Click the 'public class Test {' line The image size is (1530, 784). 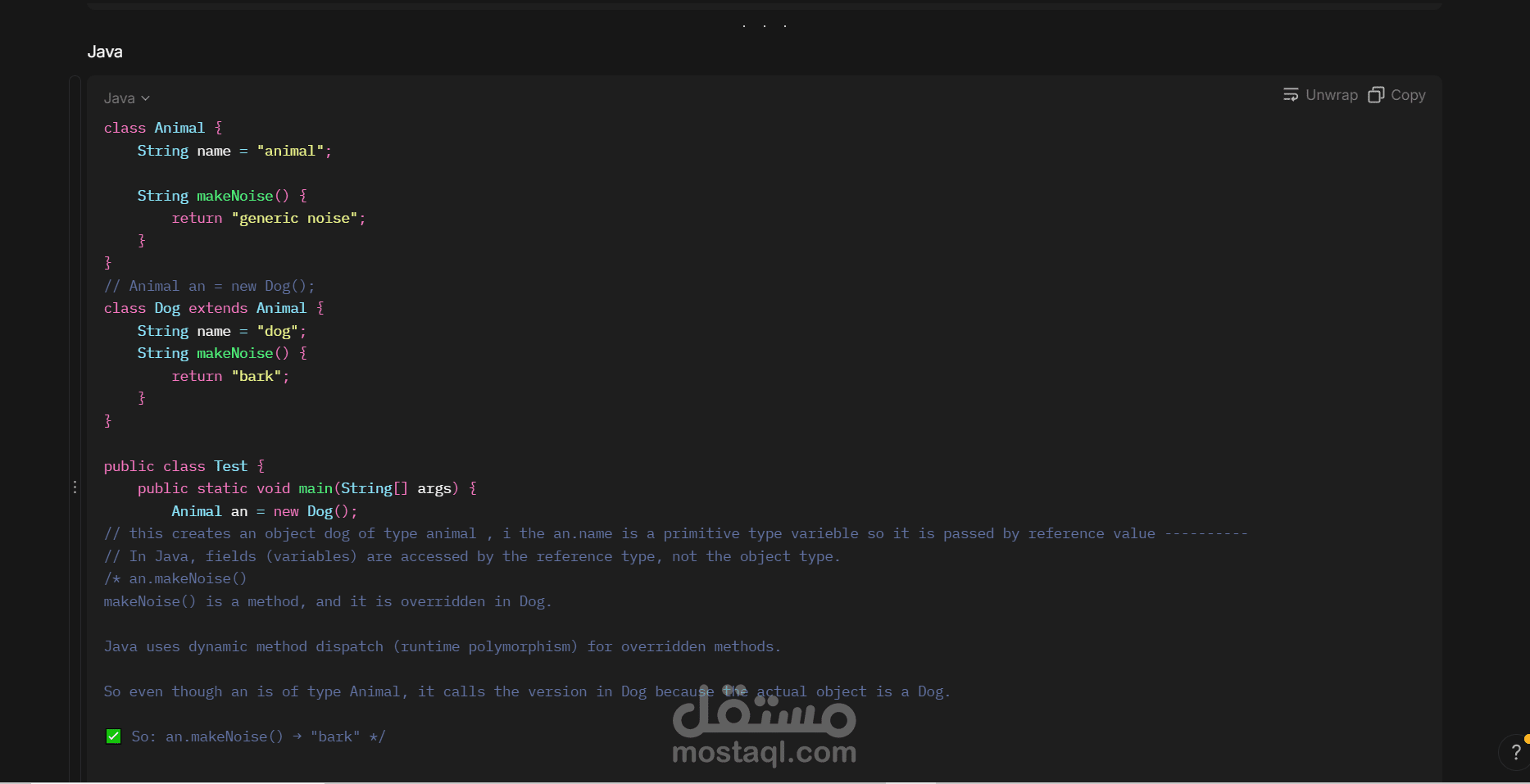[184, 466]
